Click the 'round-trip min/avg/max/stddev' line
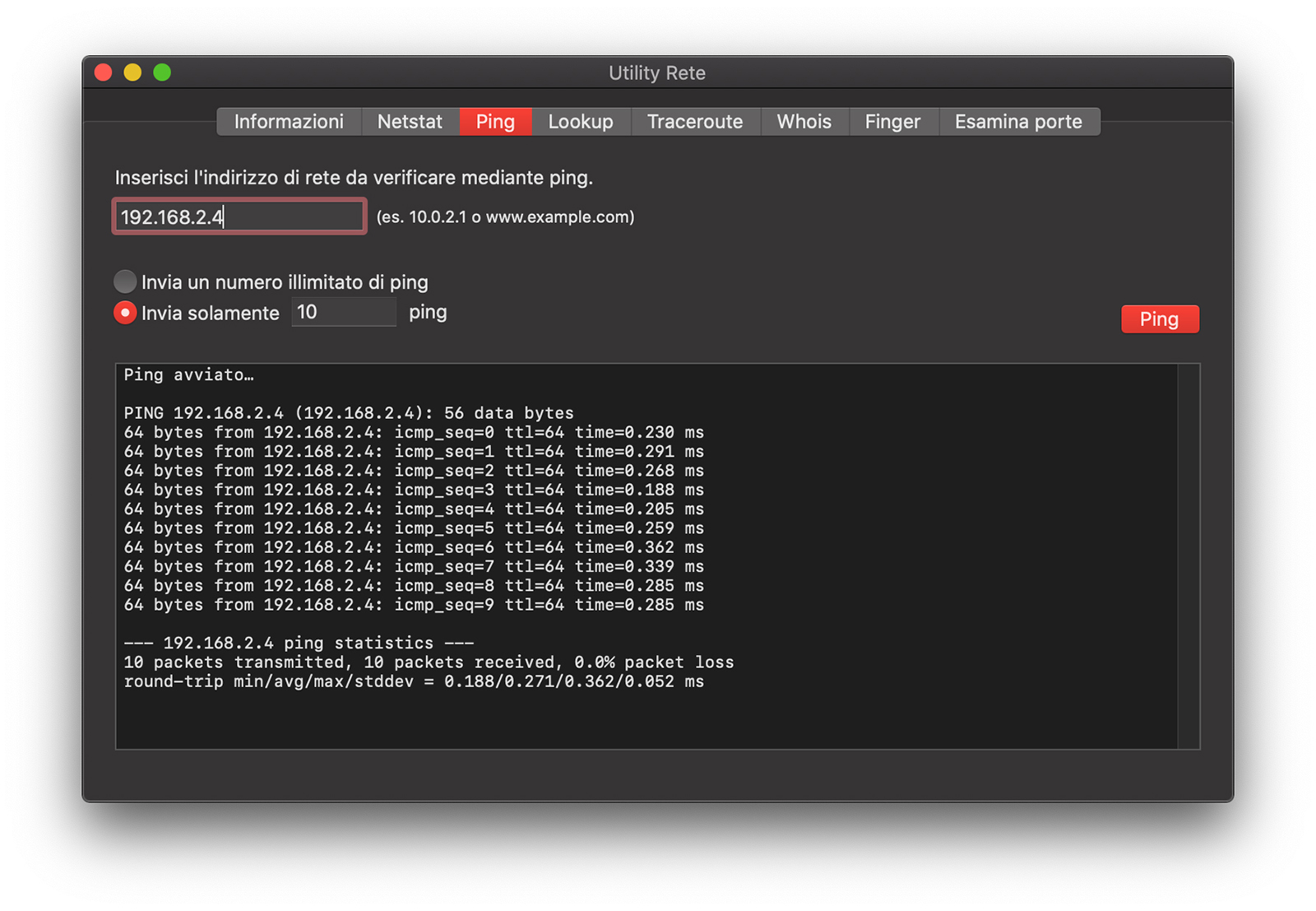The width and height of the screenshot is (1316, 911). (x=414, y=682)
